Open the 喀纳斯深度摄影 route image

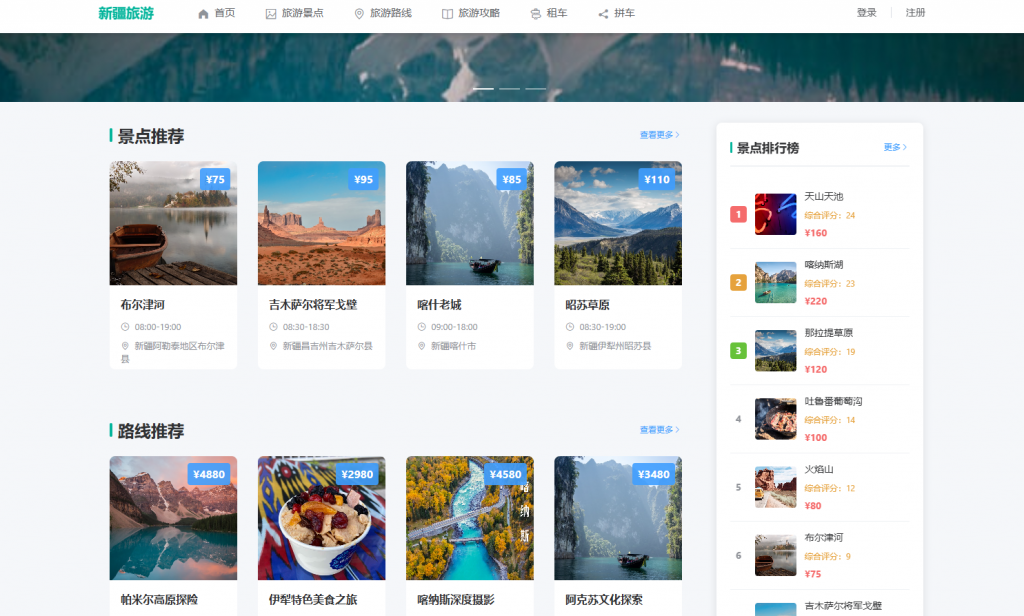click(470, 517)
